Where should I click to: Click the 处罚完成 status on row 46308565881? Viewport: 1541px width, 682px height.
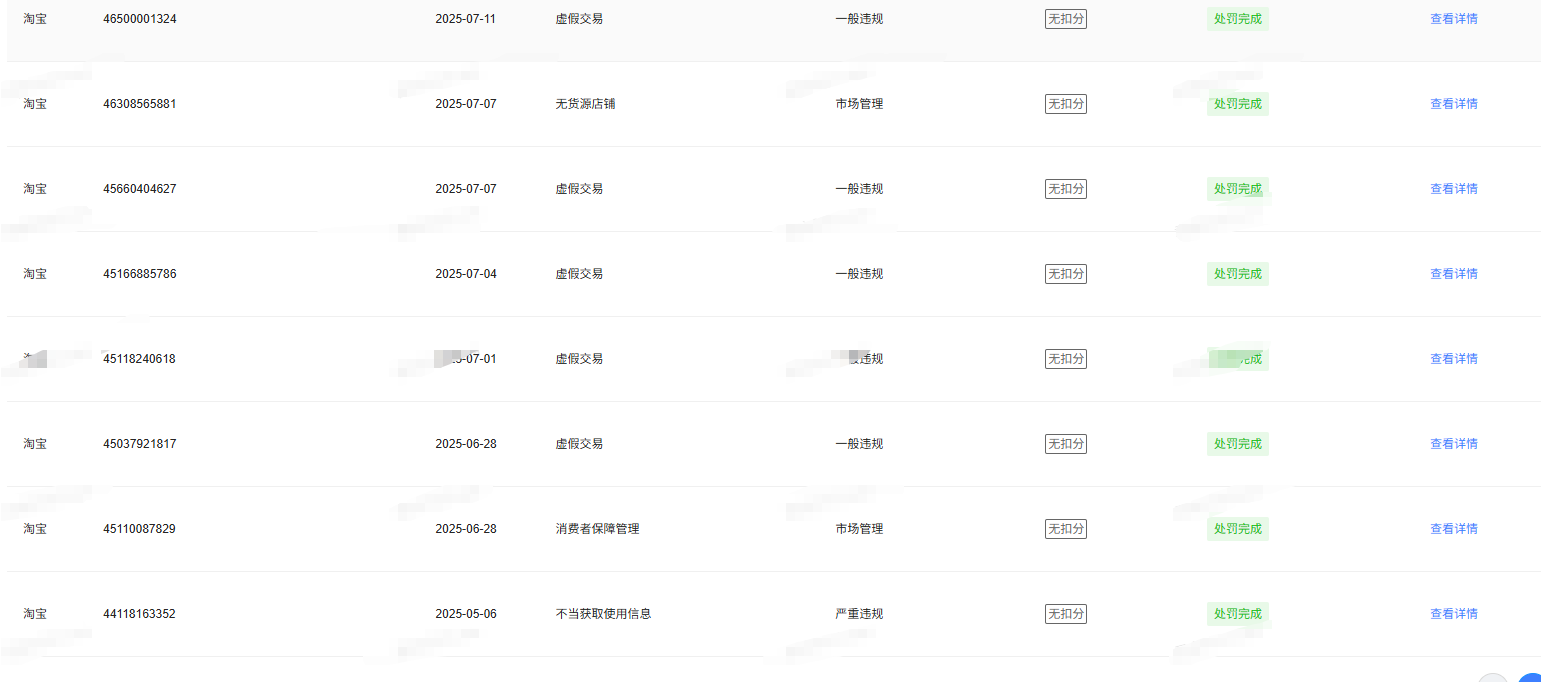(x=1237, y=104)
